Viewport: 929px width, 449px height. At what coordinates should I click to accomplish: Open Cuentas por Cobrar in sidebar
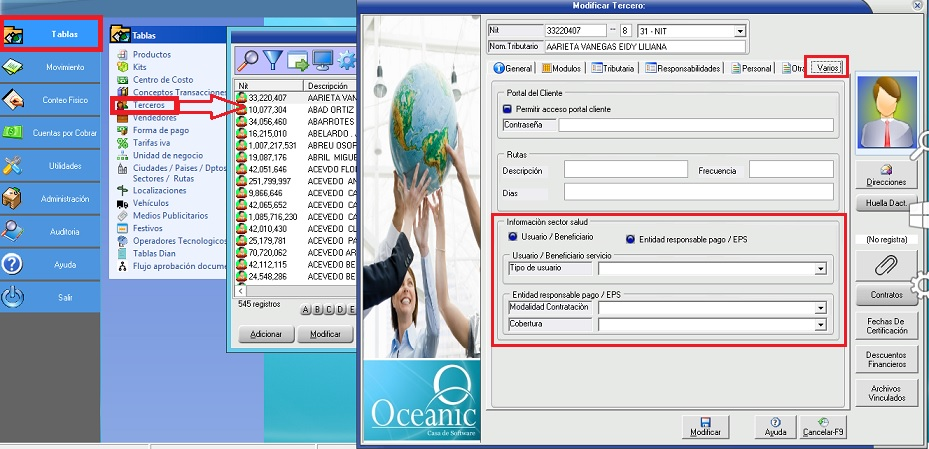pos(50,133)
